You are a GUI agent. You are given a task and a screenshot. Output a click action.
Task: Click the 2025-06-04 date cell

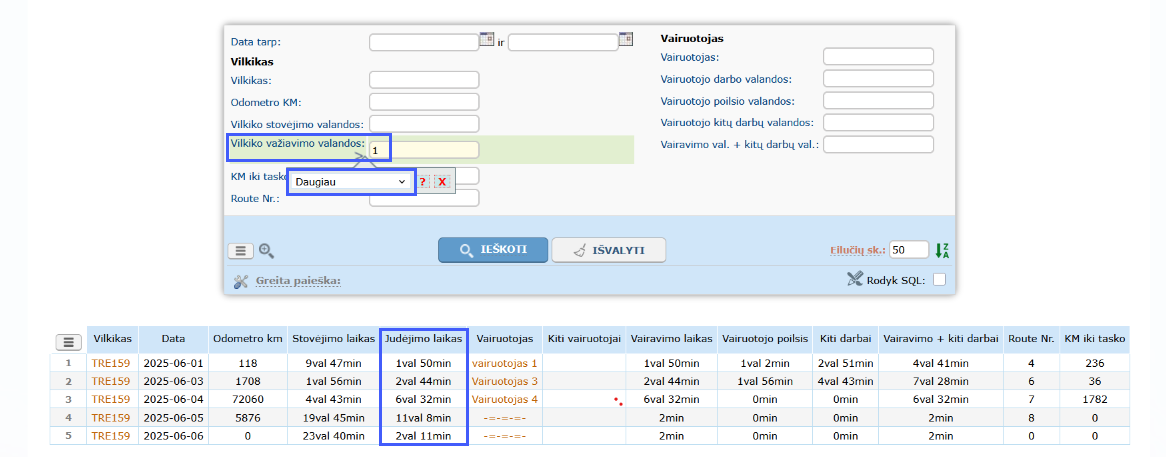pyautogui.click(x=173, y=399)
